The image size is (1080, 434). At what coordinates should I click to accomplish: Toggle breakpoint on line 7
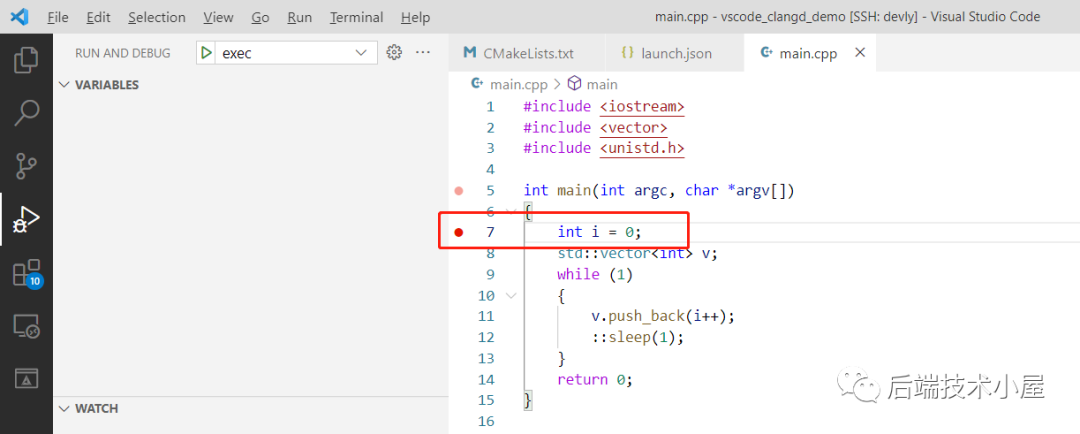[x=459, y=232]
